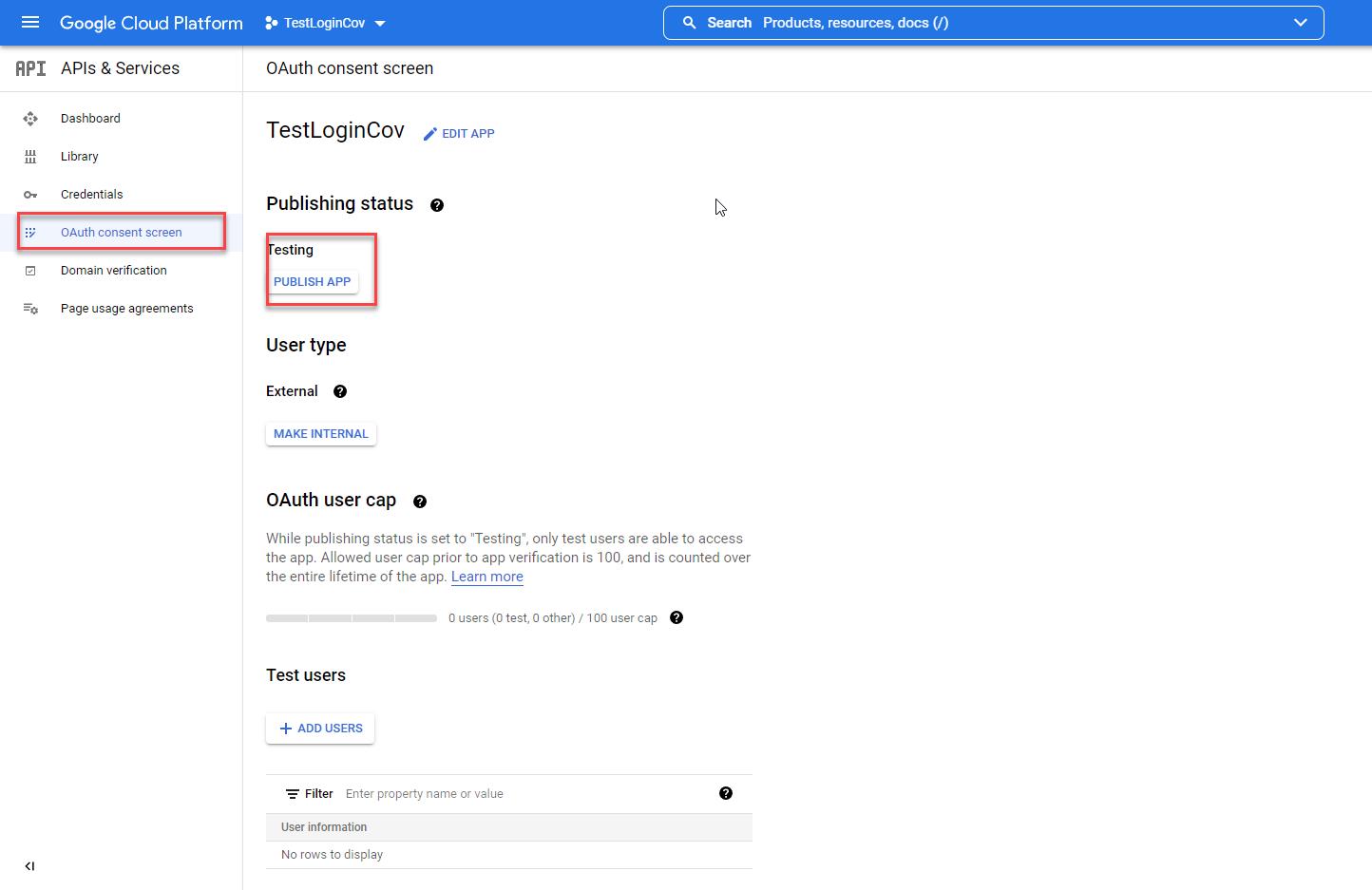Image resolution: width=1372 pixels, height=890 pixels.
Task: Click help icon next to External user type
Action: [340, 391]
